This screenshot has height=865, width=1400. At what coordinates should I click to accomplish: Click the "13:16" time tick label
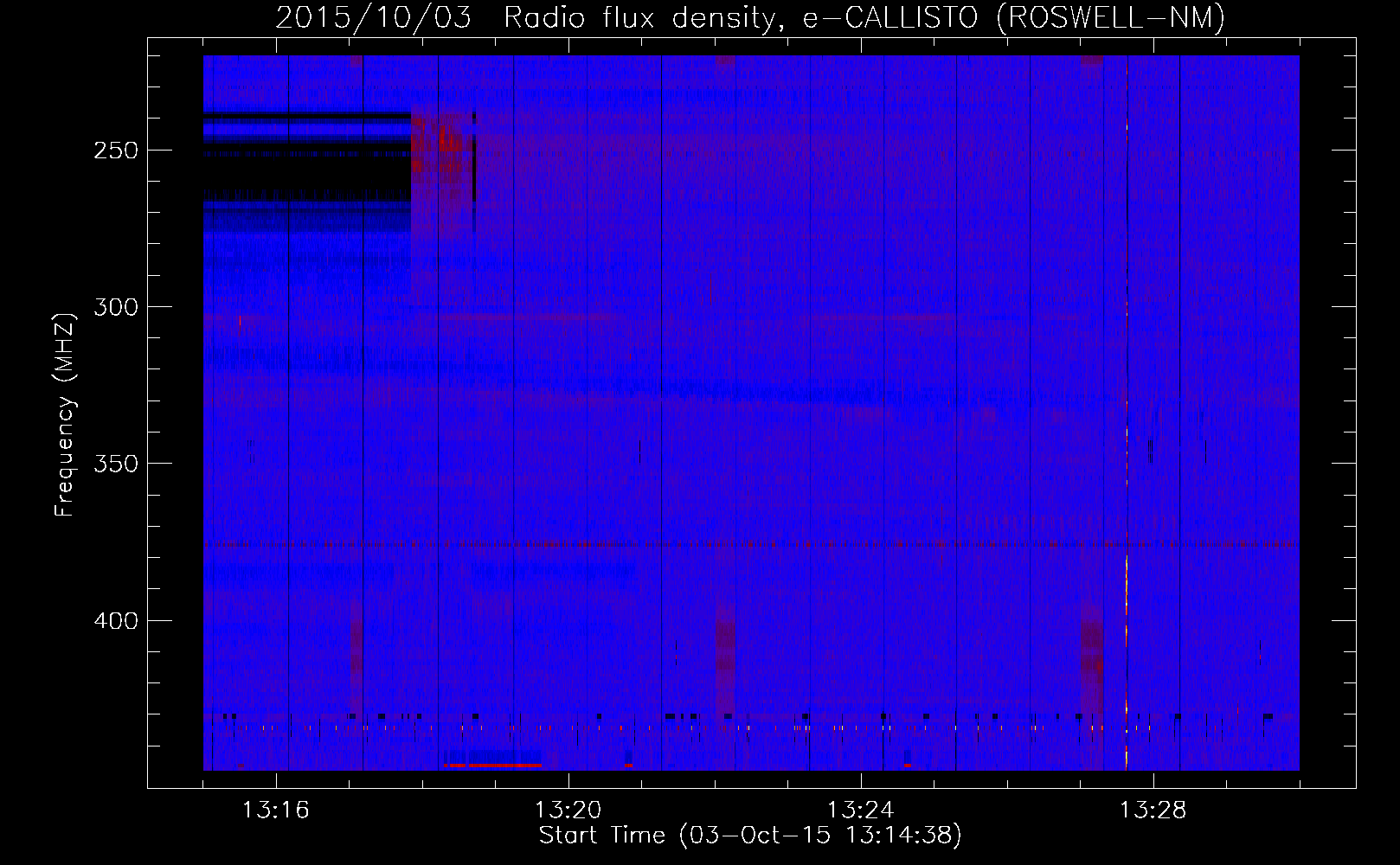click(x=276, y=811)
